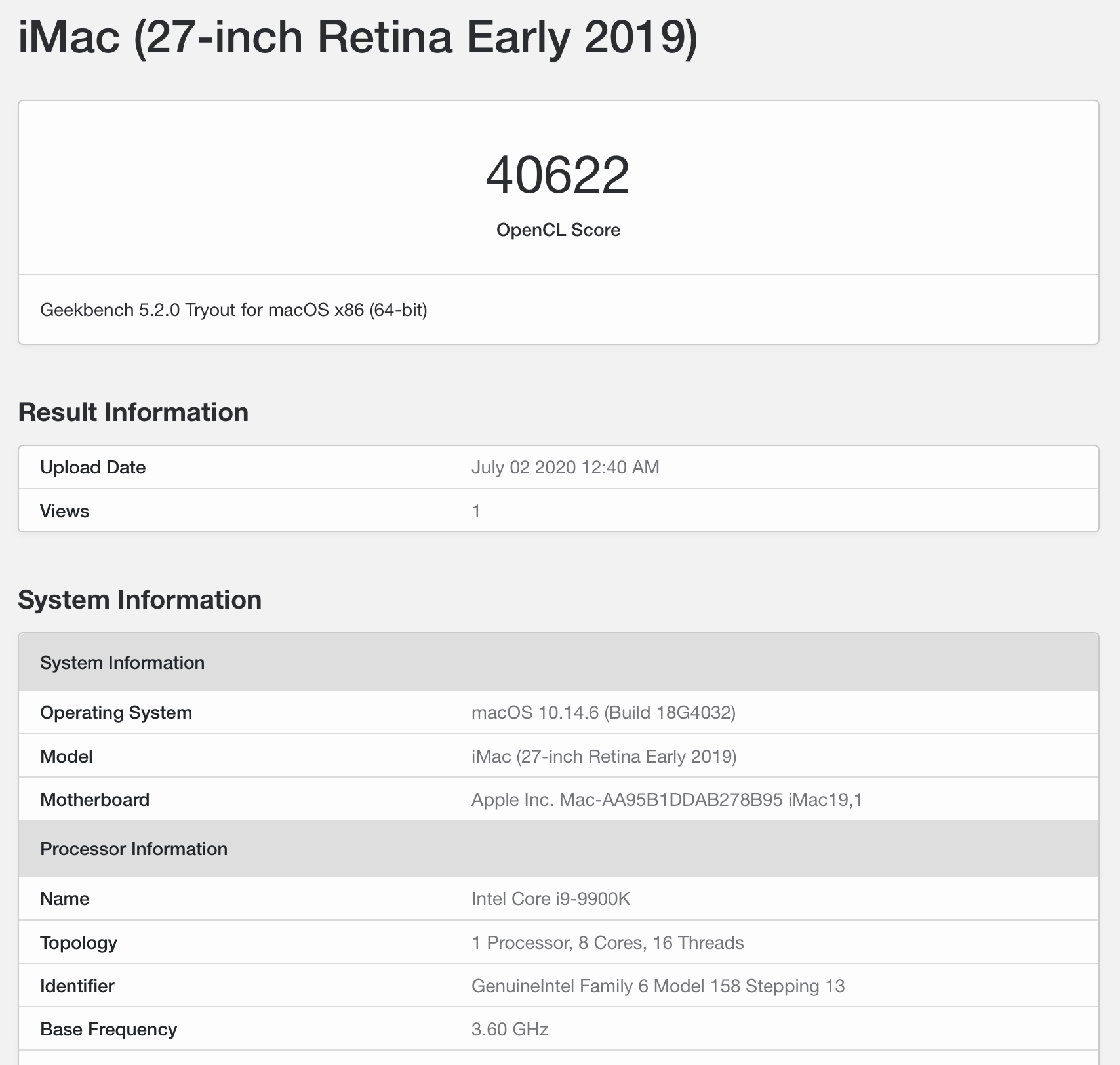Select "1 Processor, 8 Cores, 16 Threads" value
Viewport: 1120px width, 1065px height.
[x=608, y=943]
